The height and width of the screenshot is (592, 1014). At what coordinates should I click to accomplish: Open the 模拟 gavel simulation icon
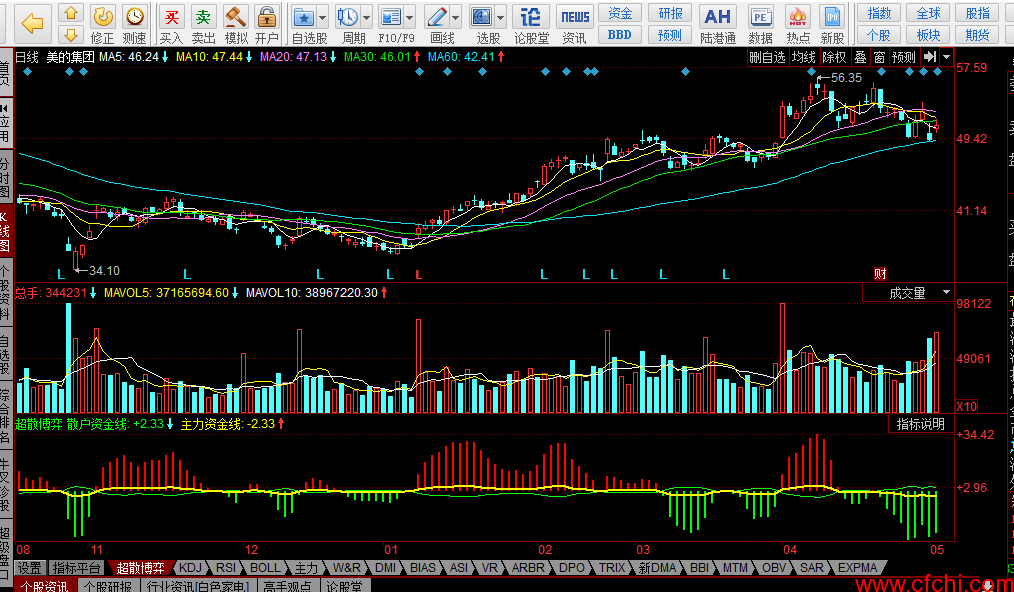click(x=235, y=18)
